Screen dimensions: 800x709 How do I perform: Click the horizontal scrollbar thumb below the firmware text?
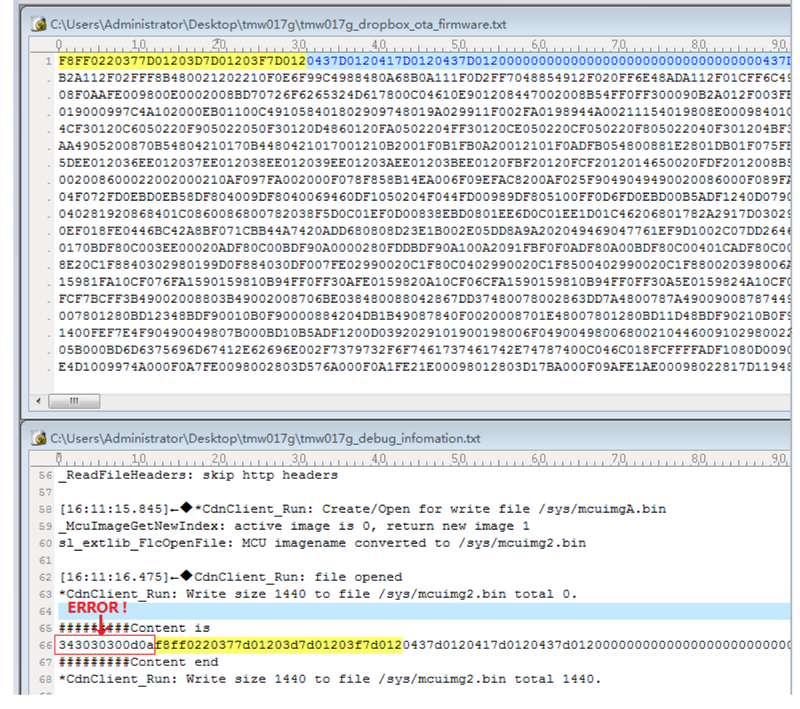click(73, 400)
